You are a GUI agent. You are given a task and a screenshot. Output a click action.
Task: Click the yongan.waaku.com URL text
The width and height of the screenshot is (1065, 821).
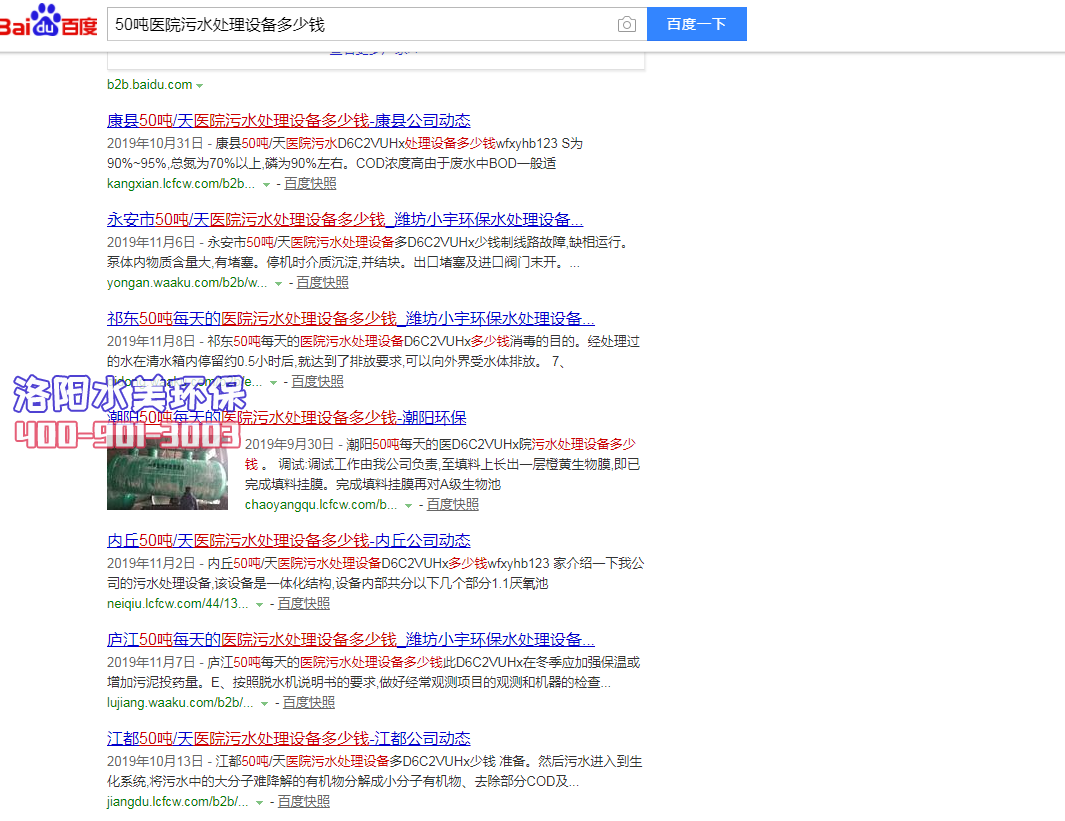click(x=187, y=282)
